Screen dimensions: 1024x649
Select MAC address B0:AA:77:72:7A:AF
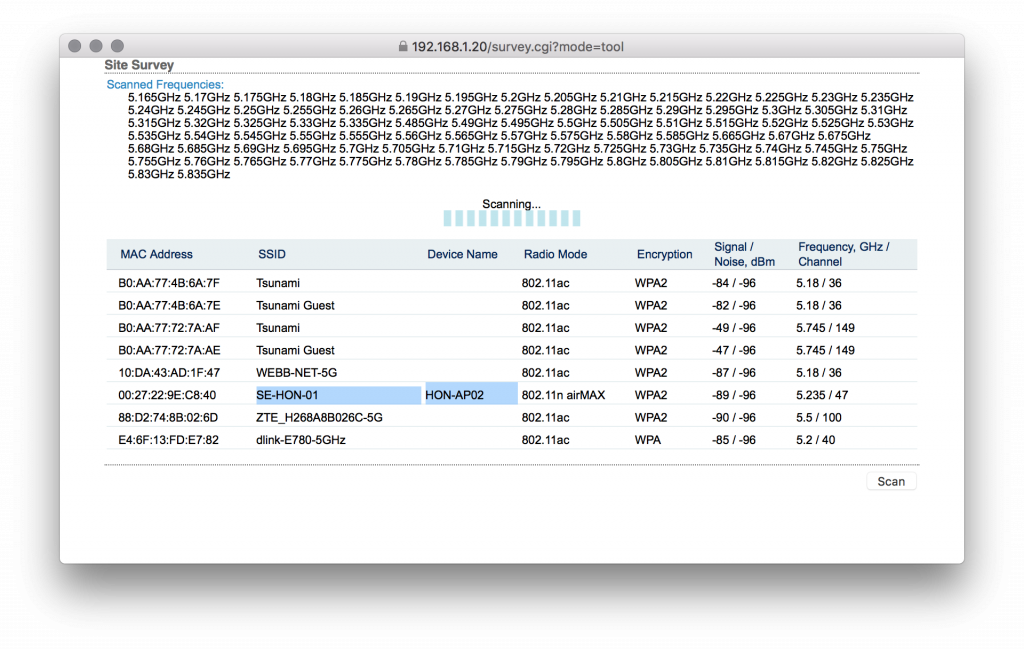(168, 328)
